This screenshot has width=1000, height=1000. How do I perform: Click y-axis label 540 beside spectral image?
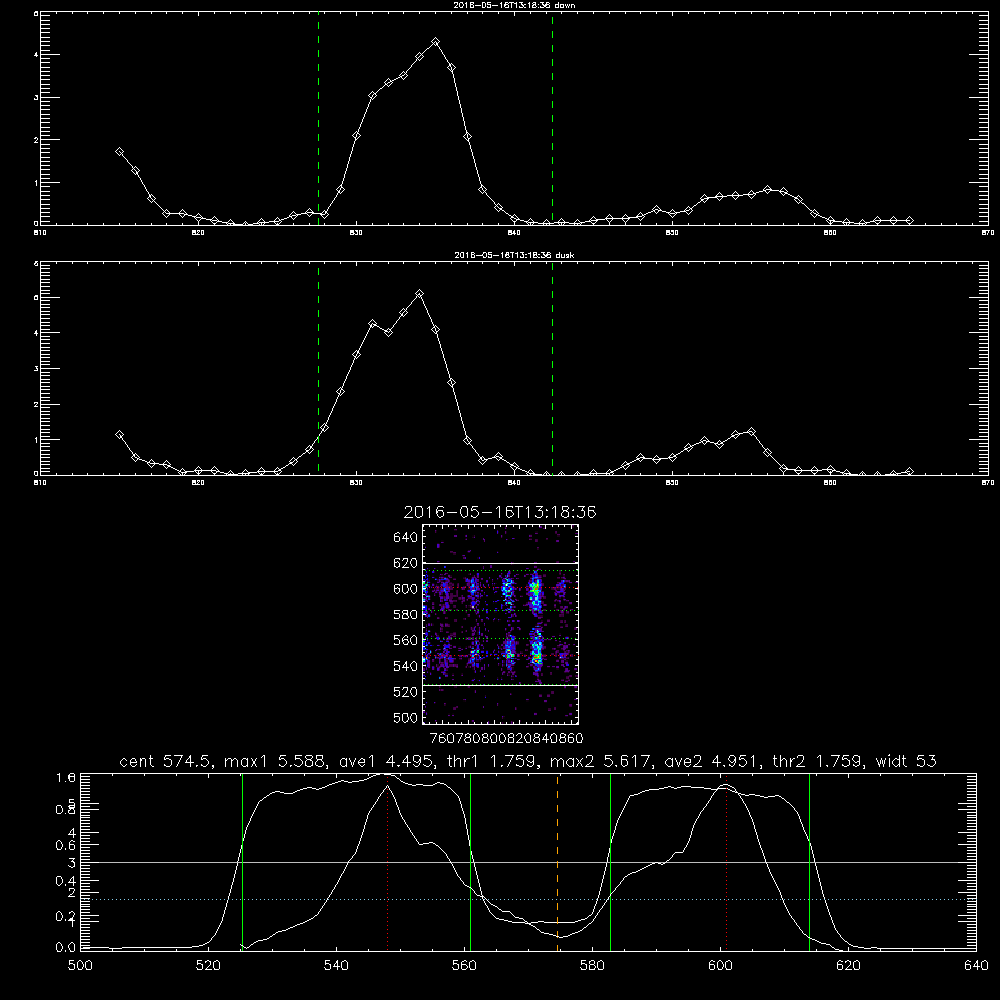pyautogui.click(x=406, y=666)
